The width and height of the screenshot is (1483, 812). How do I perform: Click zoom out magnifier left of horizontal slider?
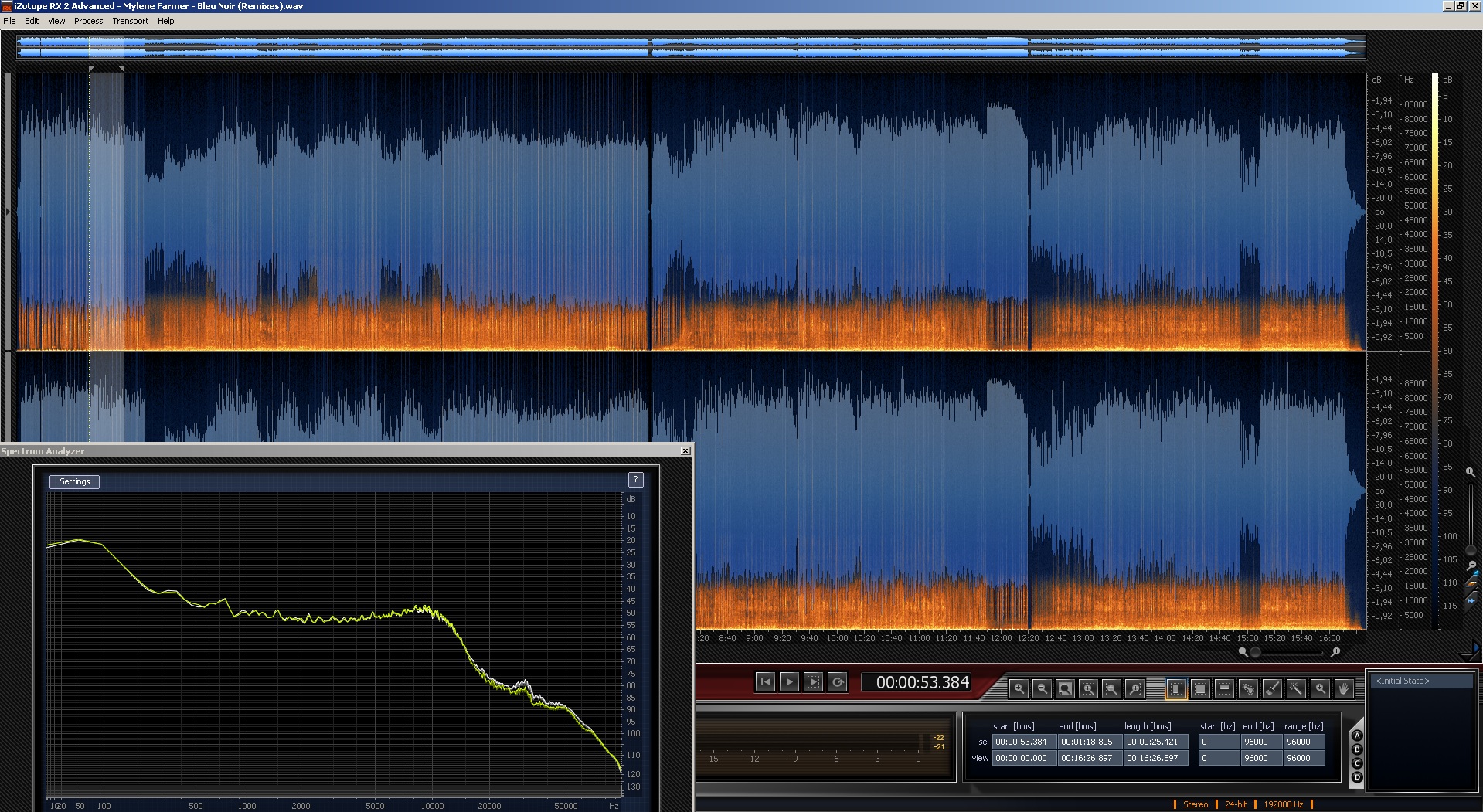coord(1243,652)
